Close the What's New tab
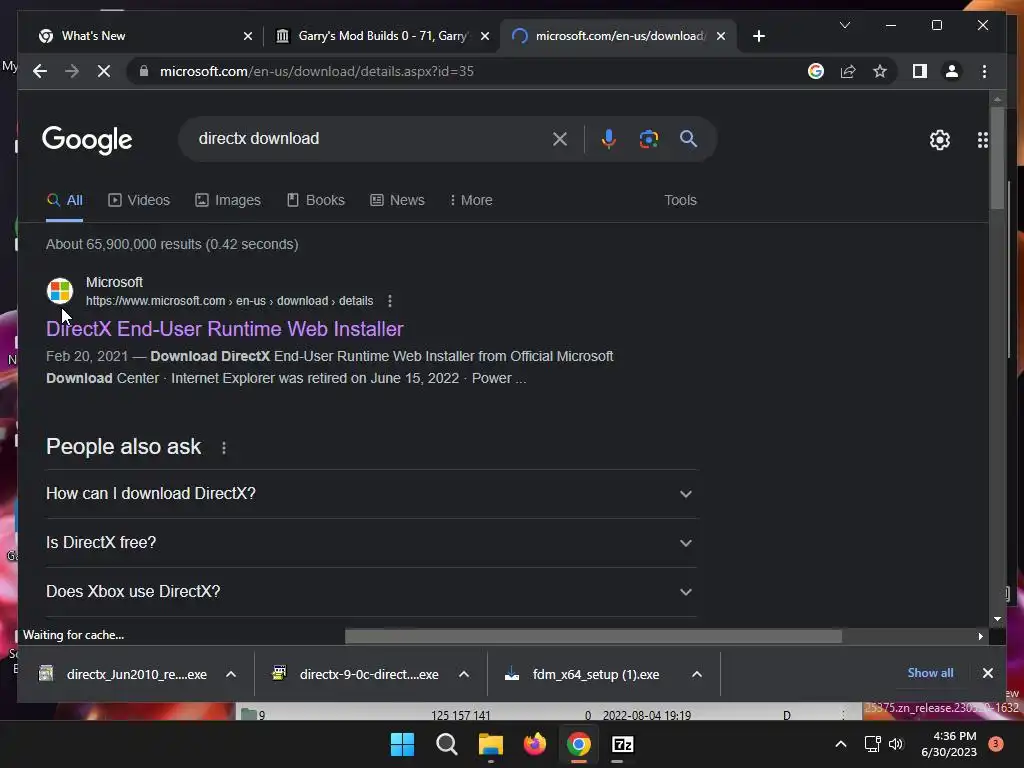1024x768 pixels. [x=248, y=36]
